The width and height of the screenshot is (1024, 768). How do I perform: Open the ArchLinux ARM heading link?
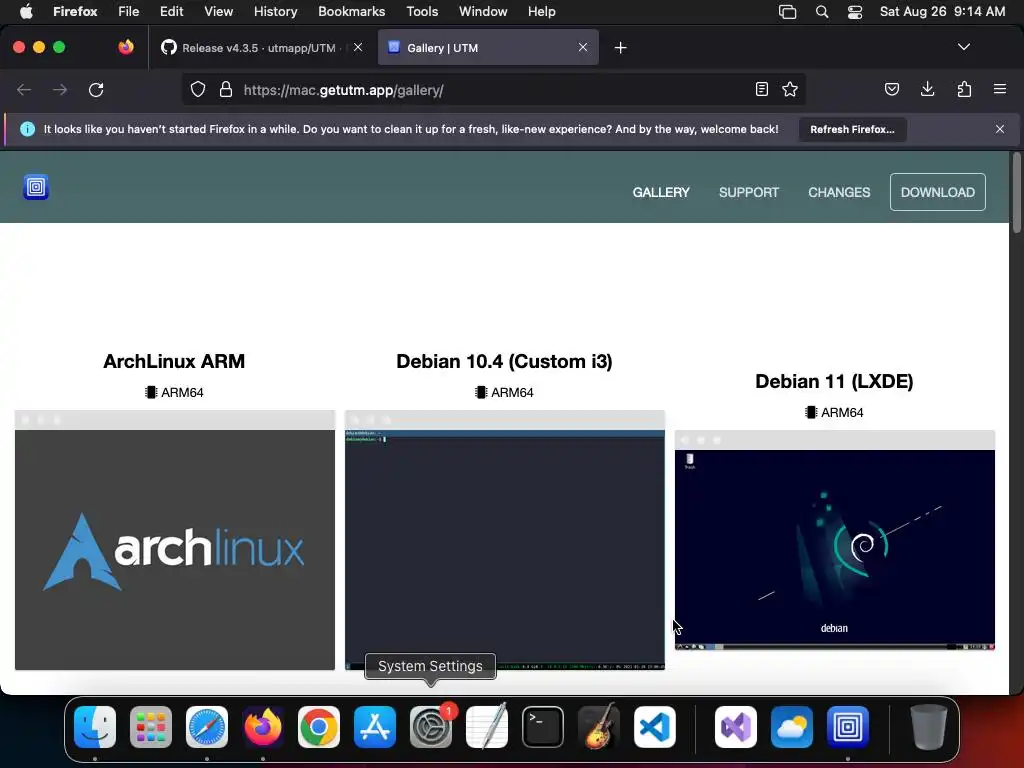point(174,361)
